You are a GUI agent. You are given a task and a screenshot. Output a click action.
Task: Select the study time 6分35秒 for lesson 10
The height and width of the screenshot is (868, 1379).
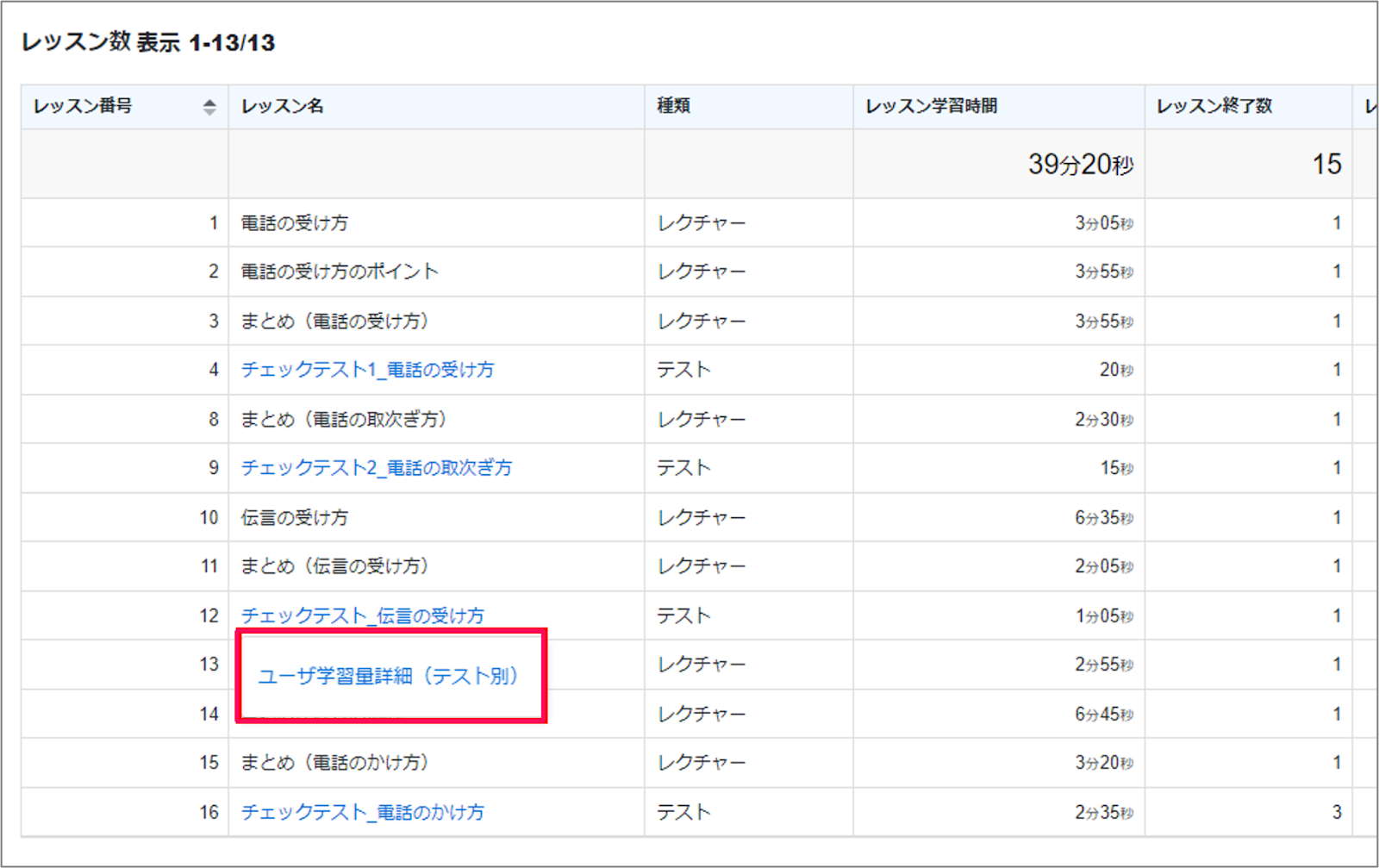[x=1104, y=518]
